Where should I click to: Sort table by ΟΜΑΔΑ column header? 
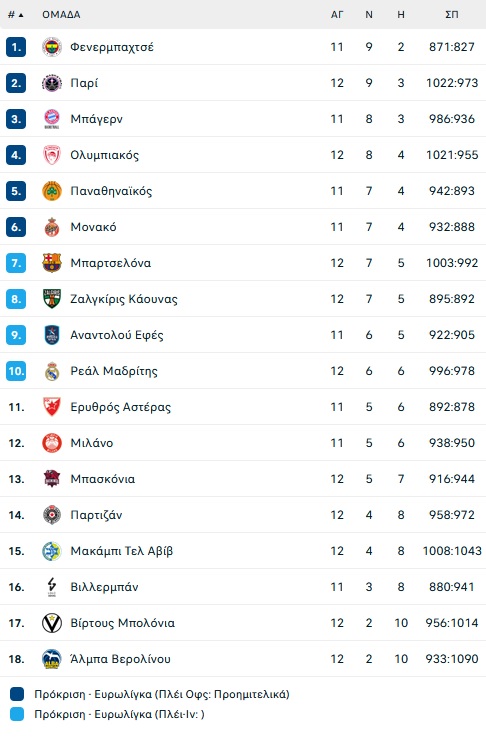pyautogui.click(x=61, y=15)
